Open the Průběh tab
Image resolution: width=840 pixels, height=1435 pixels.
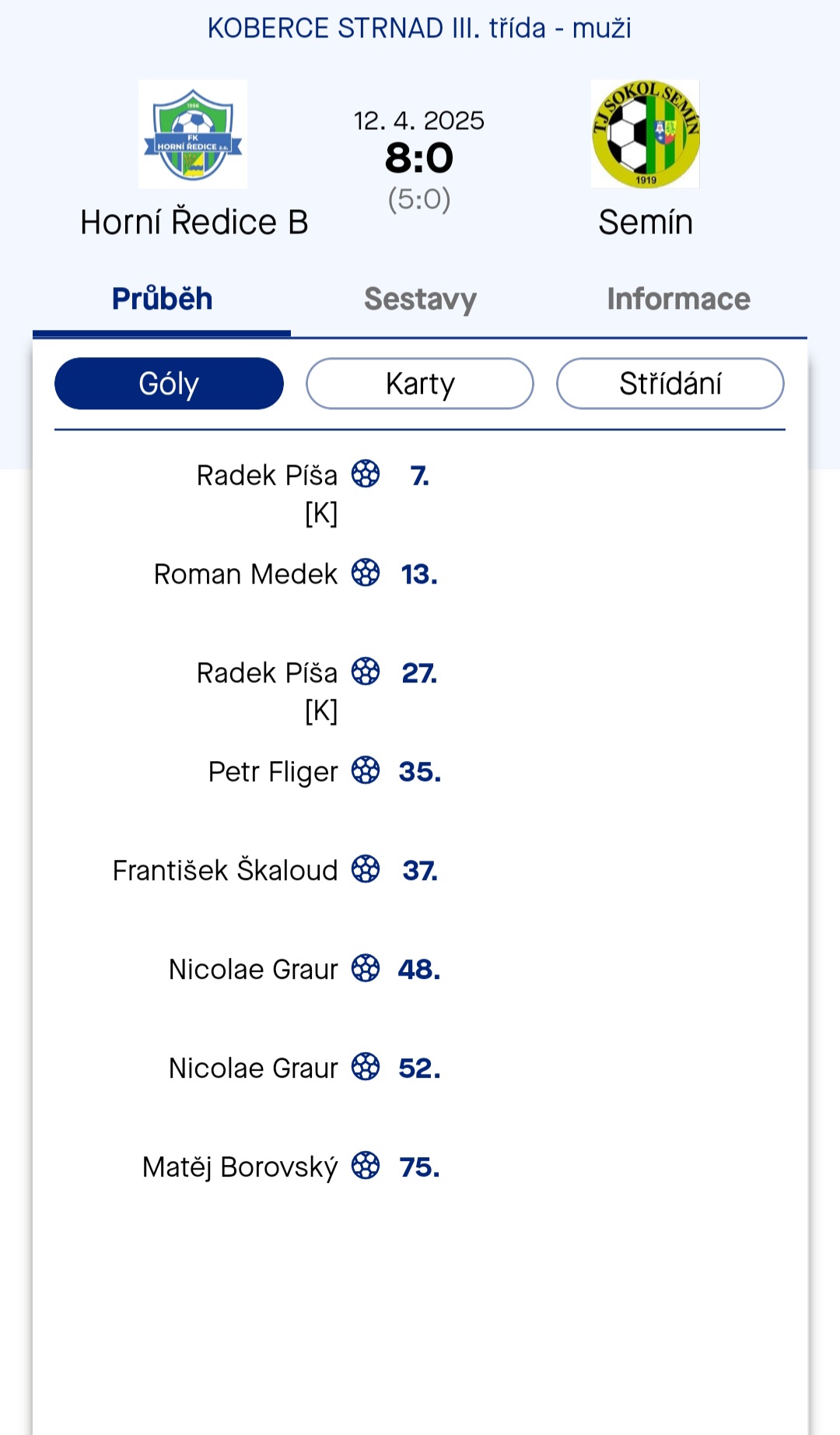click(162, 300)
